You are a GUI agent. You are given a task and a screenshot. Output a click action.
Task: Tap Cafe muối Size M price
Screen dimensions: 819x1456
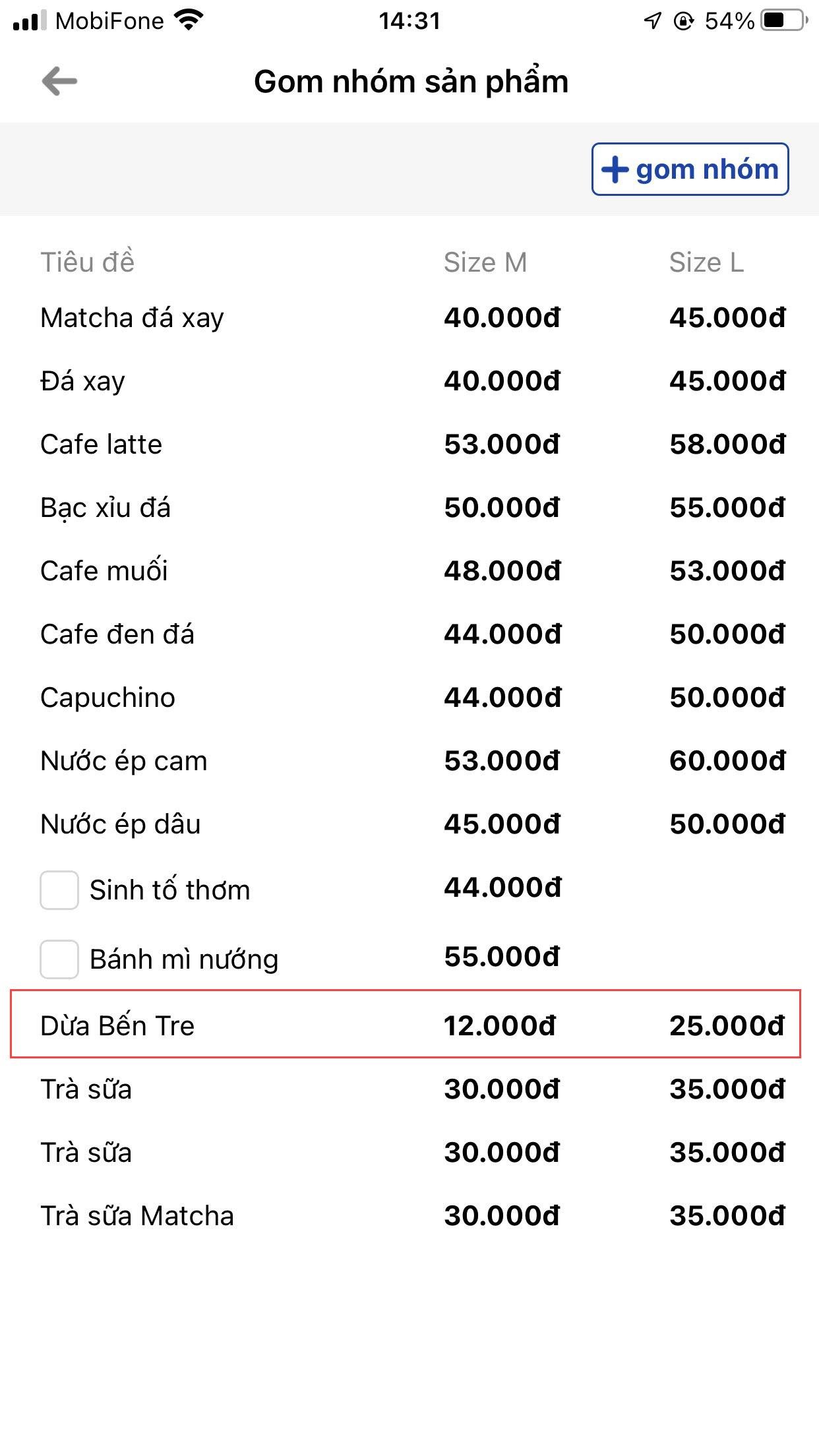pyautogui.click(x=502, y=571)
